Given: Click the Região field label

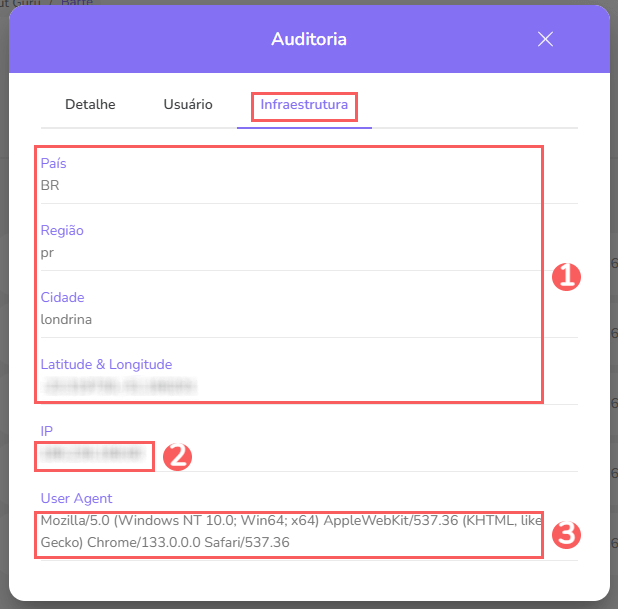Looking at the screenshot, I should coord(62,230).
